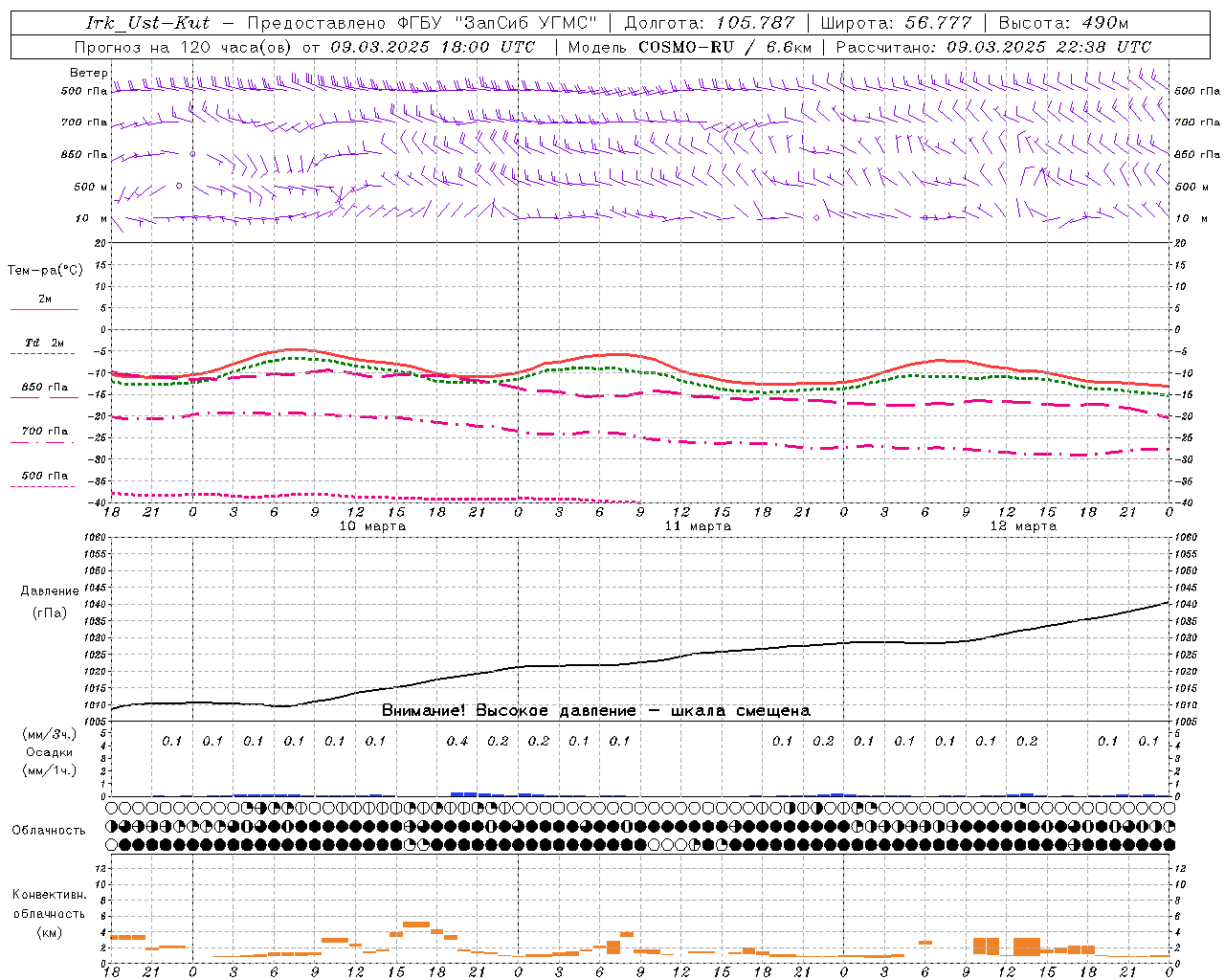This screenshot has width=1225, height=980.
Task: Click the station name Irk_Ust-Kut
Action: 148,22
